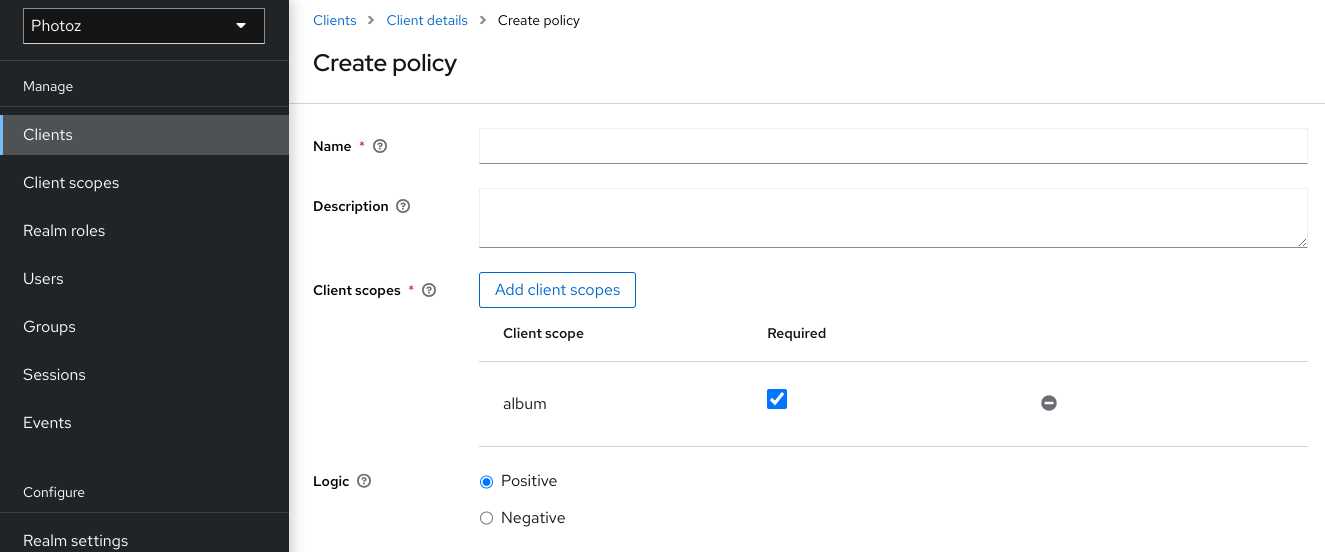Go to Realm roles page
Image resolution: width=1325 pixels, height=552 pixels.
pos(64,231)
